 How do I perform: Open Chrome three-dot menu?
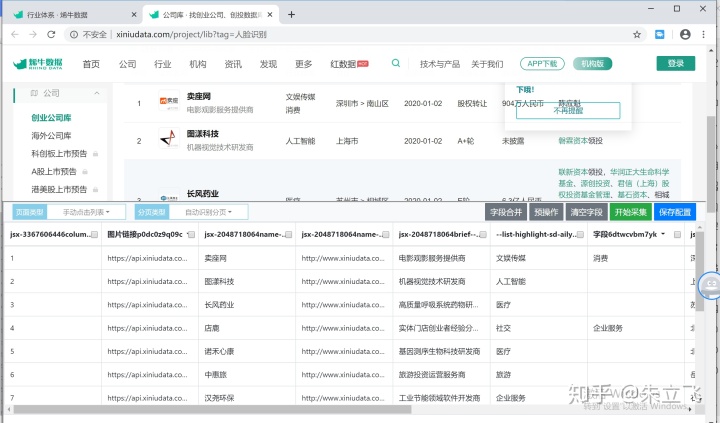[x=703, y=34]
